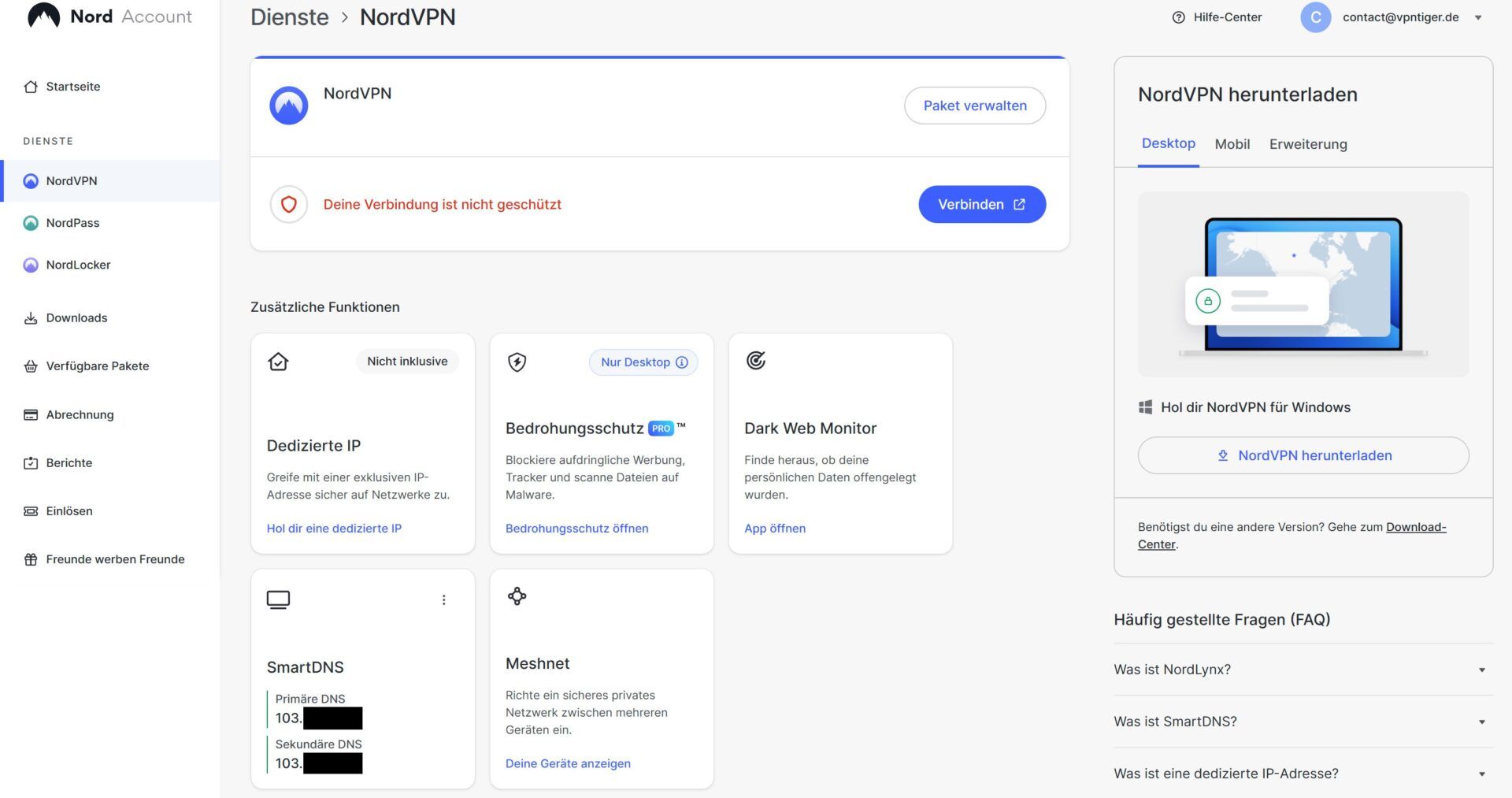
Task: Click the large NordVPN product logo
Action: 289,106
